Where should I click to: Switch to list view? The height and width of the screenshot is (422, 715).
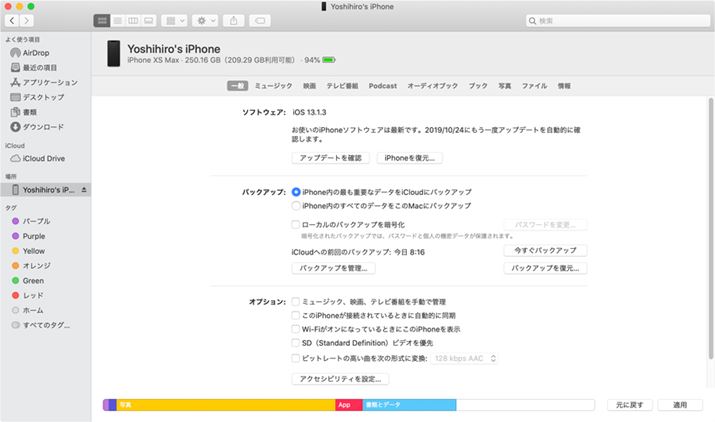click(118, 21)
